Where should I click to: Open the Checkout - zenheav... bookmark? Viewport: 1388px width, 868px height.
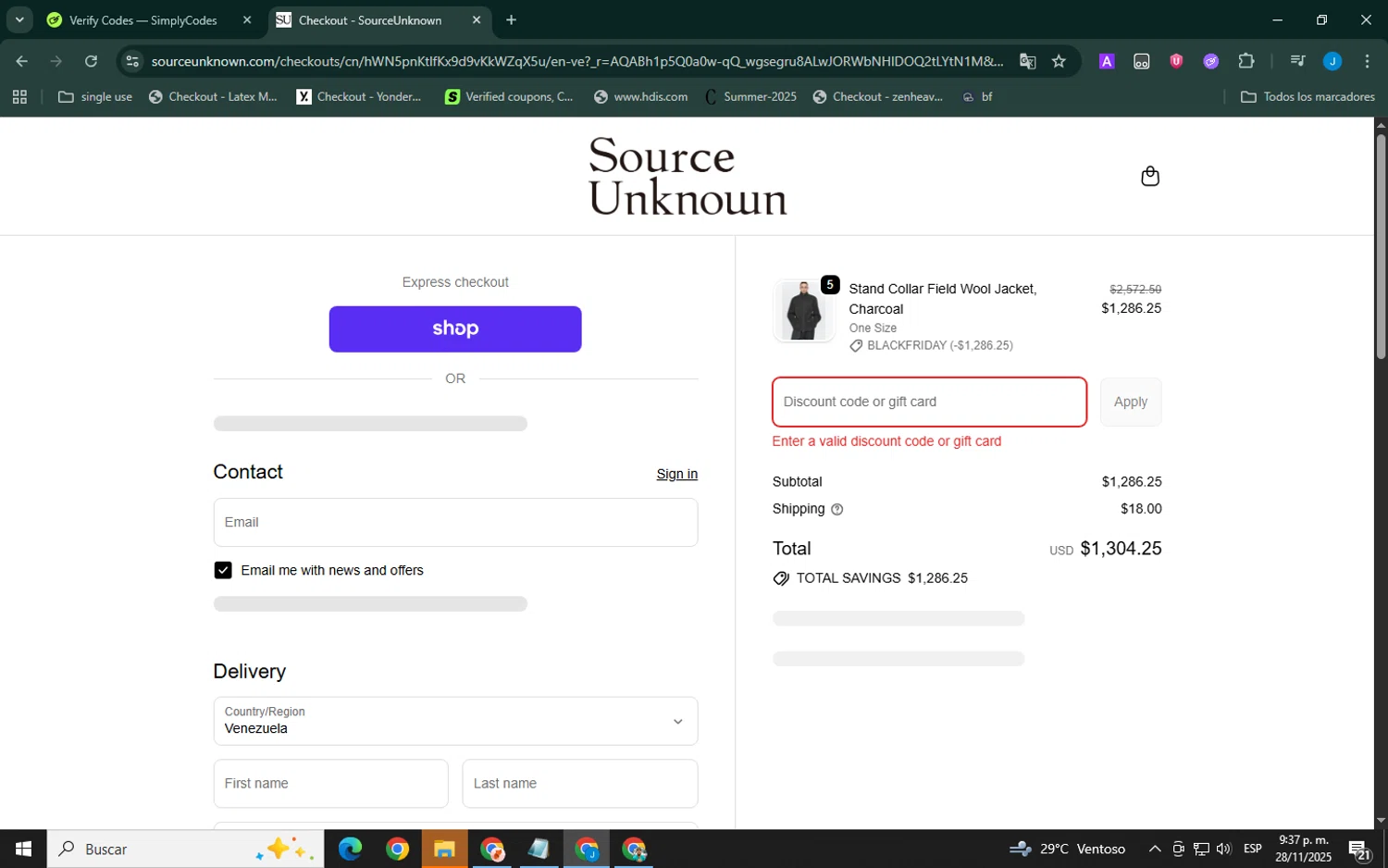[877, 96]
